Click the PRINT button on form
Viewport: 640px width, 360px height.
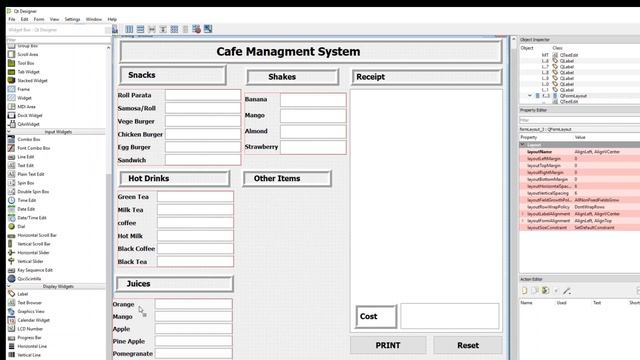pyautogui.click(x=388, y=345)
